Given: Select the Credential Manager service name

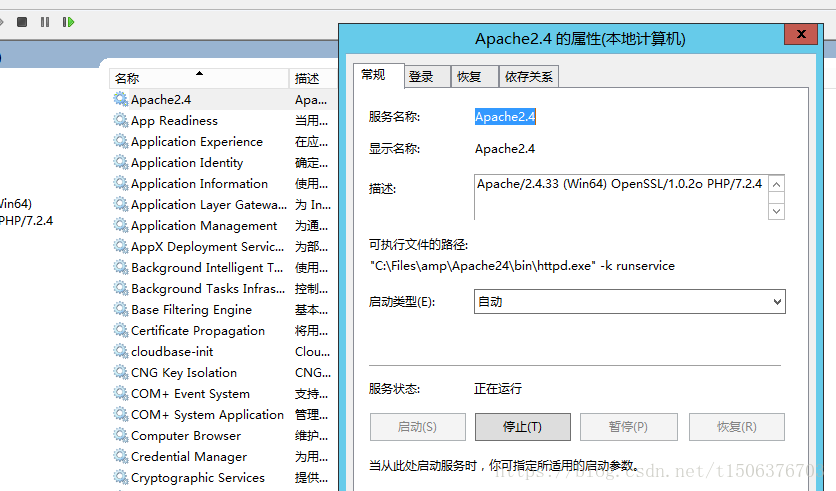Looking at the screenshot, I should click(x=189, y=457).
